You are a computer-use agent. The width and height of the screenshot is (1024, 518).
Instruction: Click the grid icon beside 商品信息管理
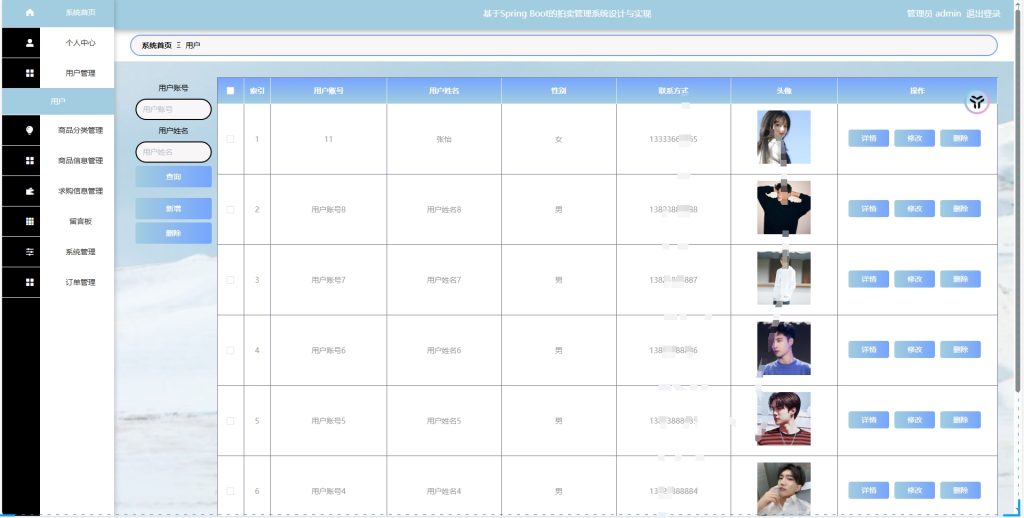point(29,161)
